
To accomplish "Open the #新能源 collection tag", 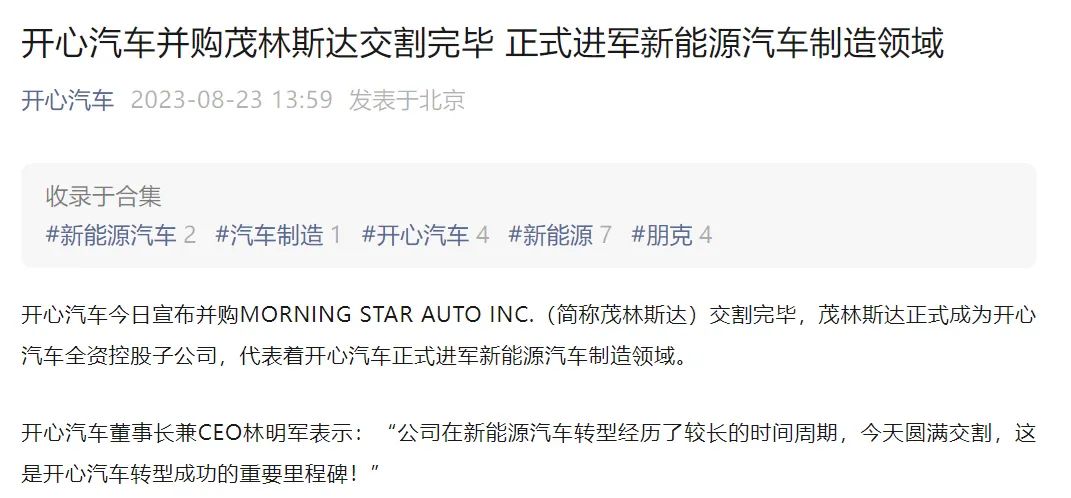I will coord(551,236).
